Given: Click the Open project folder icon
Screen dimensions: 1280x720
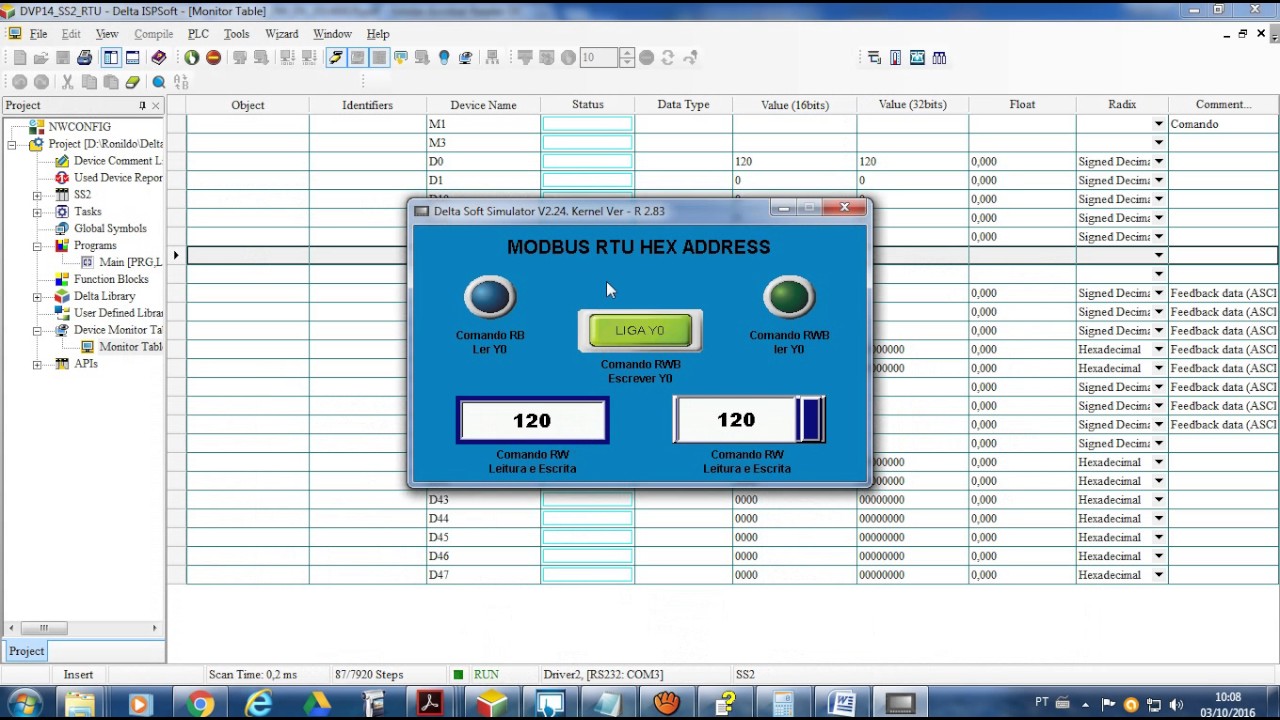Looking at the screenshot, I should 41,58.
